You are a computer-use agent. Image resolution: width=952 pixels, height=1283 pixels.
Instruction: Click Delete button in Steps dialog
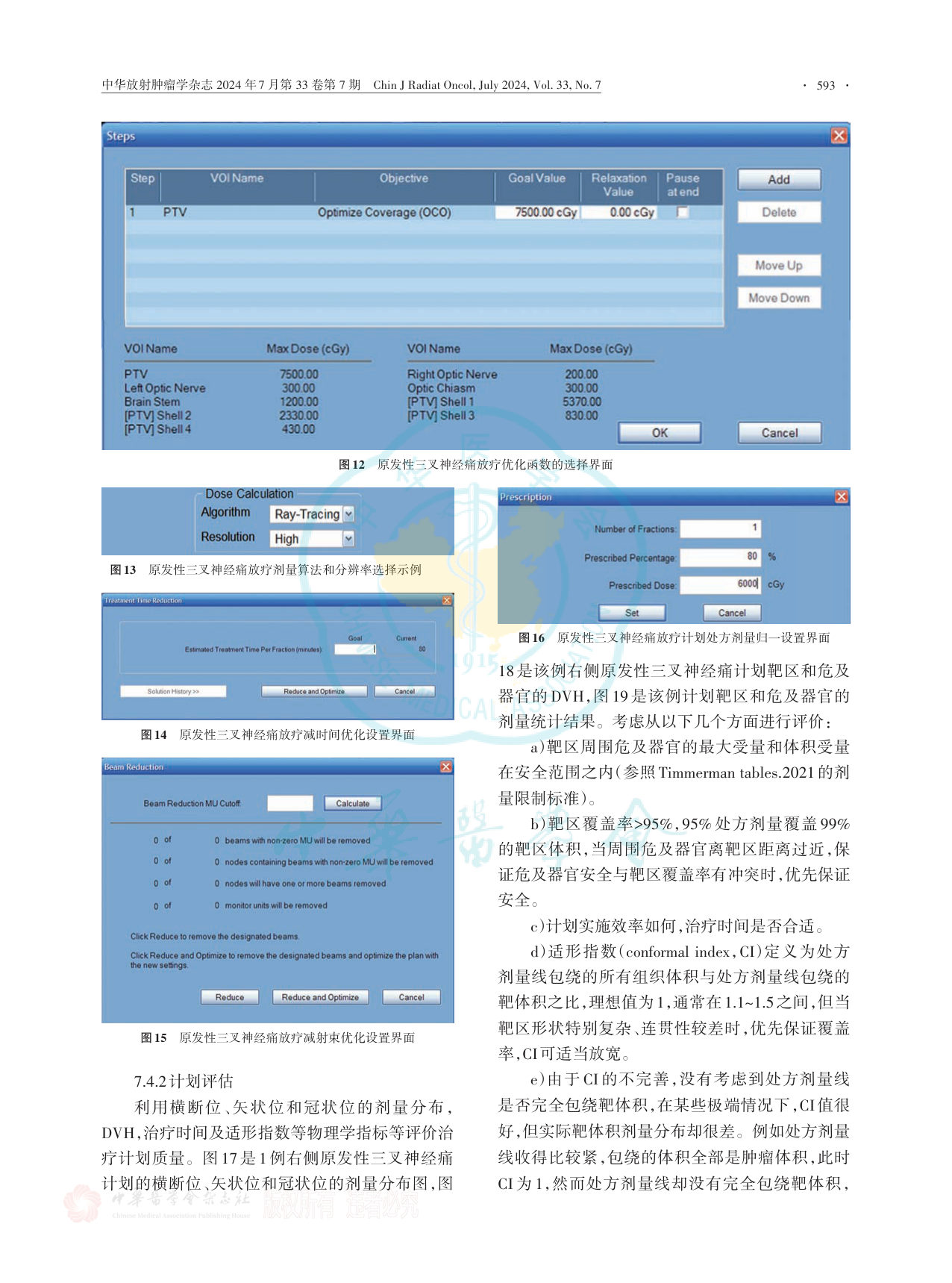pyautogui.click(x=779, y=213)
